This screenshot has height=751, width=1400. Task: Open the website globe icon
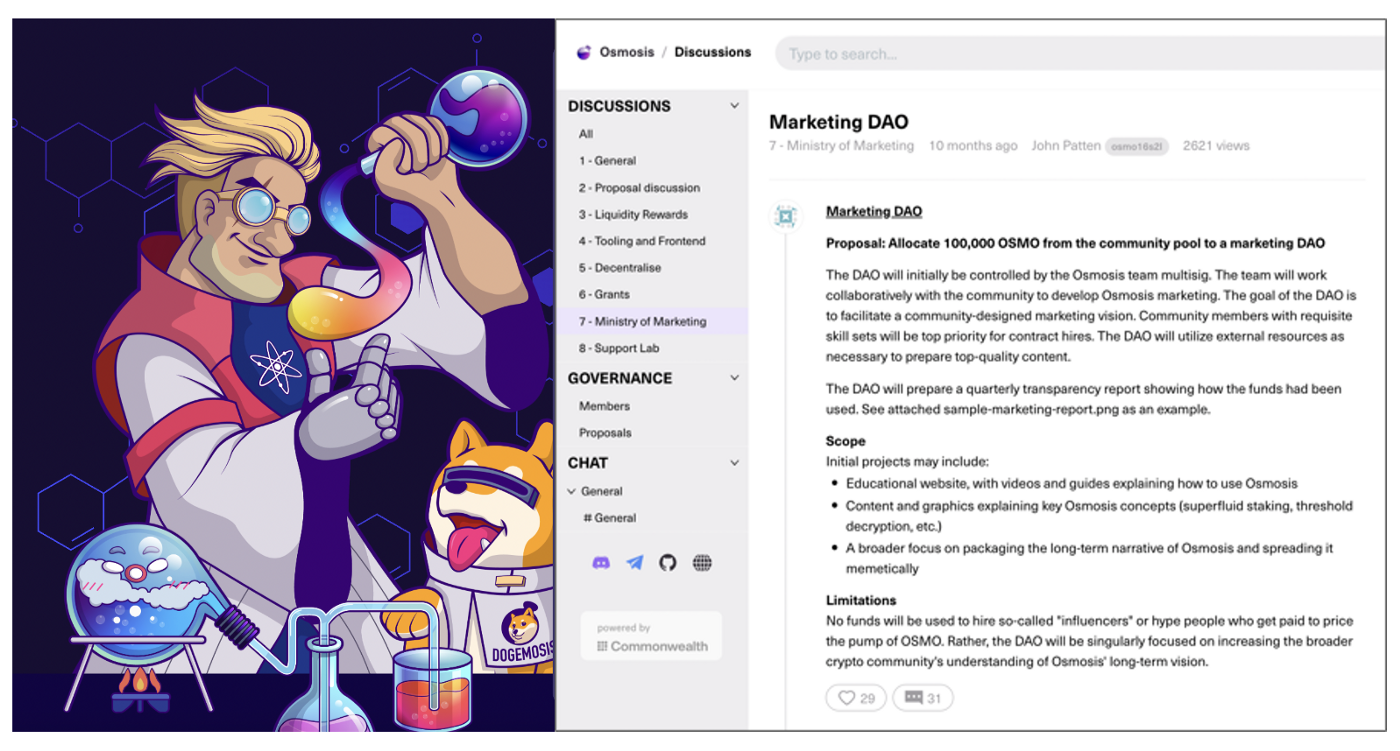pos(702,563)
